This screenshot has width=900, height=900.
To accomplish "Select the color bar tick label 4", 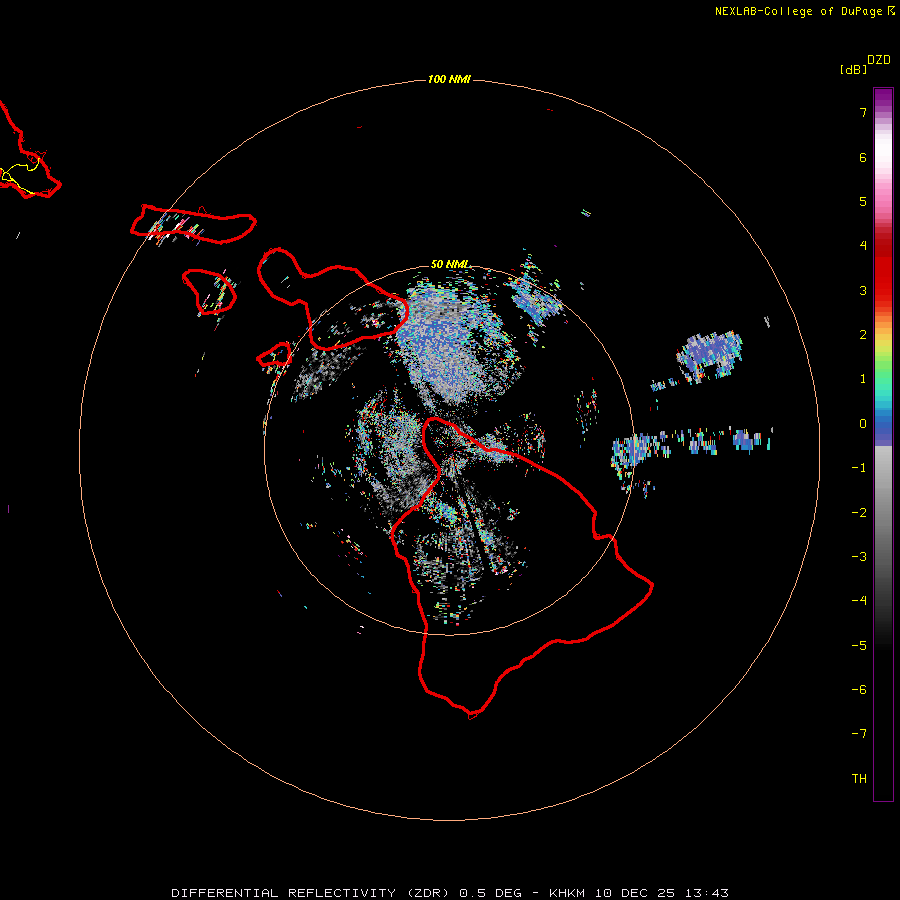I will point(863,246).
